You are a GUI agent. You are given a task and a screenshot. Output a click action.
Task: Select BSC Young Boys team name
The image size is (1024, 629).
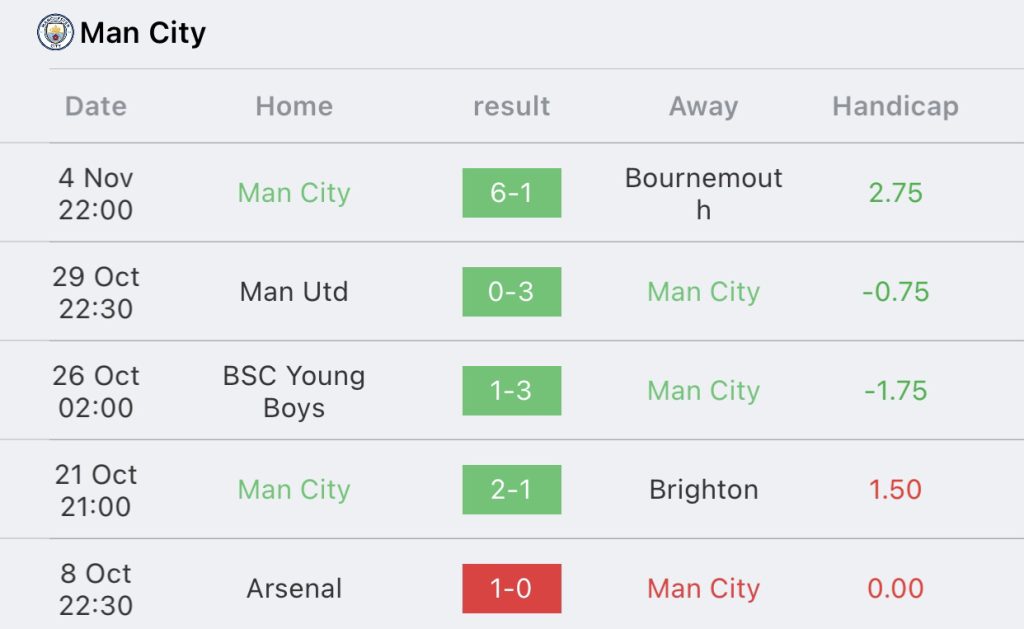pyautogui.click(x=294, y=391)
